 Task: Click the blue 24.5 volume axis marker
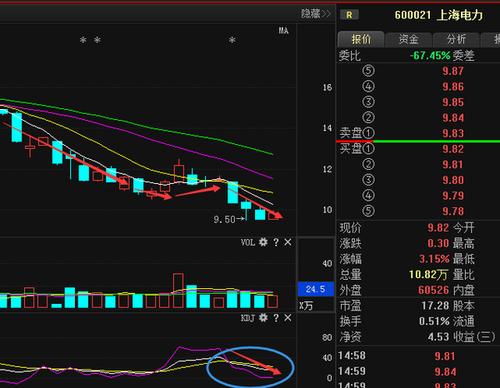[x=315, y=289]
